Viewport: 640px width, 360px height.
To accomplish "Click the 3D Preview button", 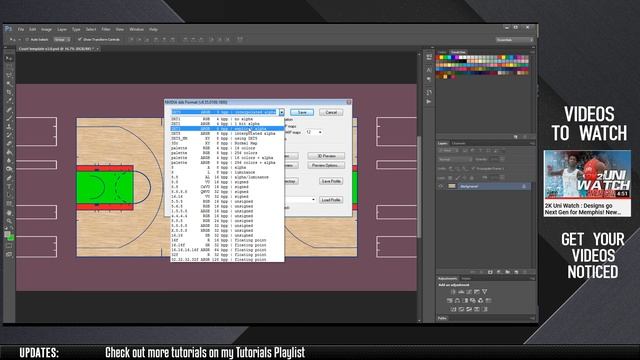I will point(326,156).
